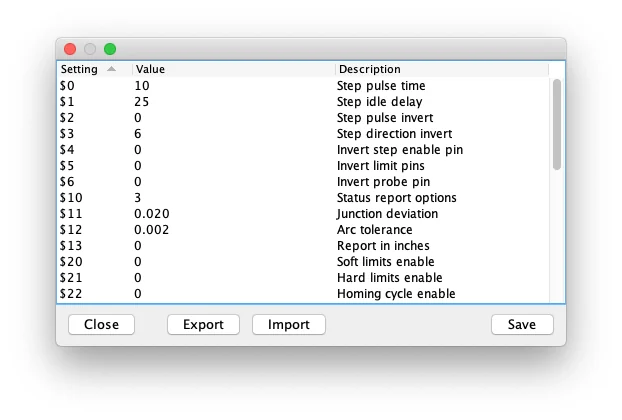Screen dimensions: 622x420
Task: Import settings from file
Action: coord(289,324)
